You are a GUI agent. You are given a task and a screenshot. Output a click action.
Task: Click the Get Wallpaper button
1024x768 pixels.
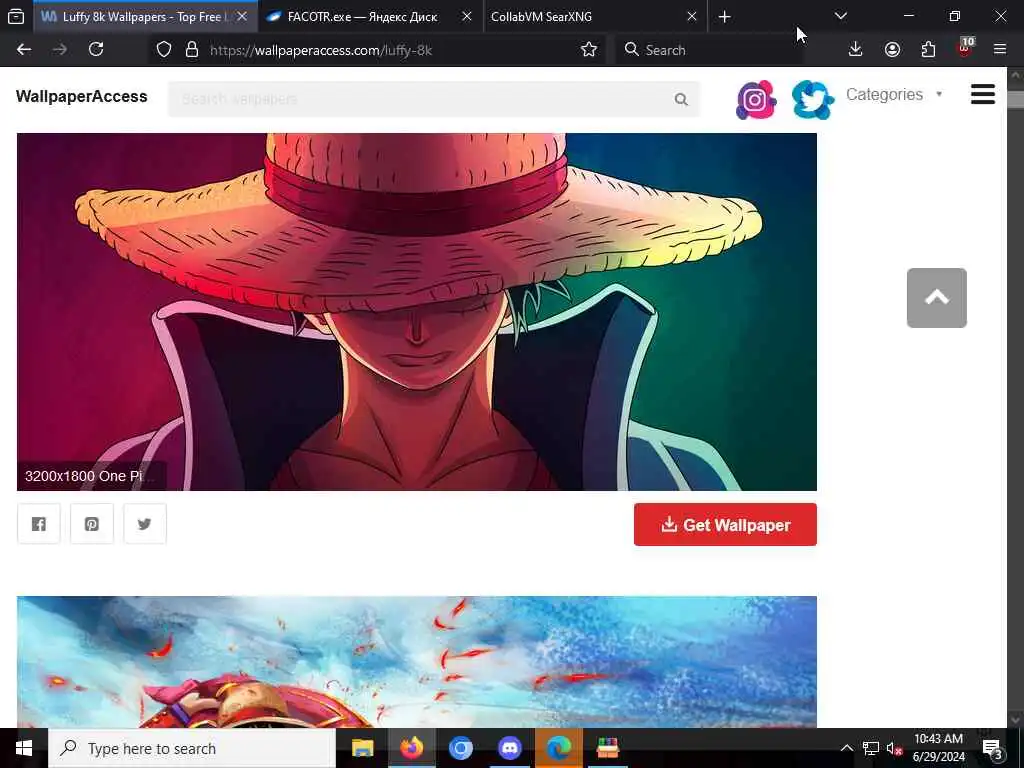click(x=725, y=524)
